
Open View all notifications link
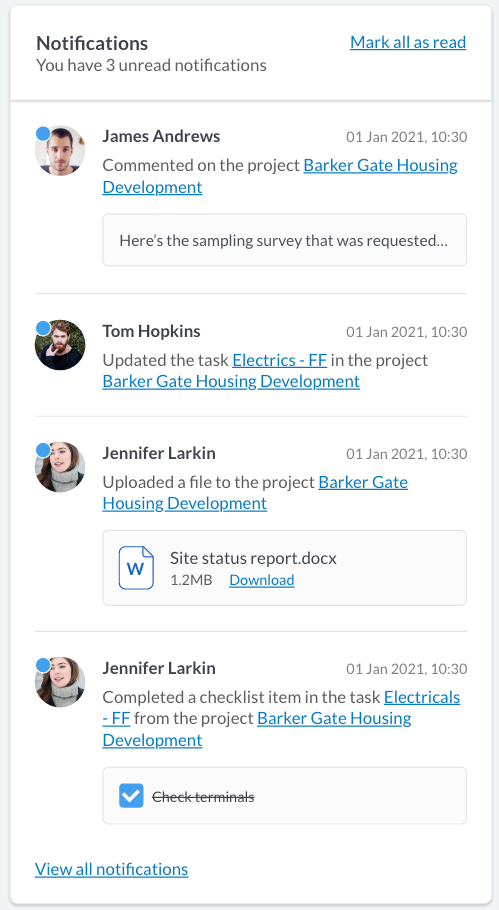click(111, 869)
